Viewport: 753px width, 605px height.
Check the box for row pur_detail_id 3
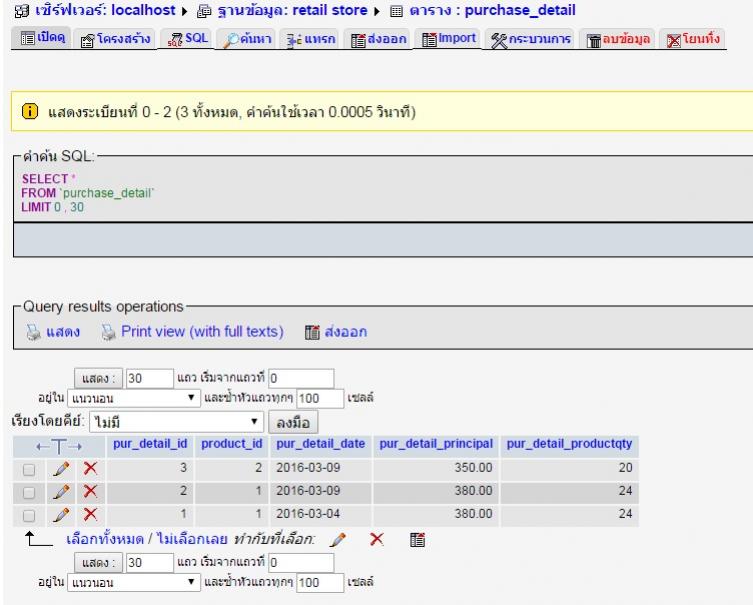(28, 468)
